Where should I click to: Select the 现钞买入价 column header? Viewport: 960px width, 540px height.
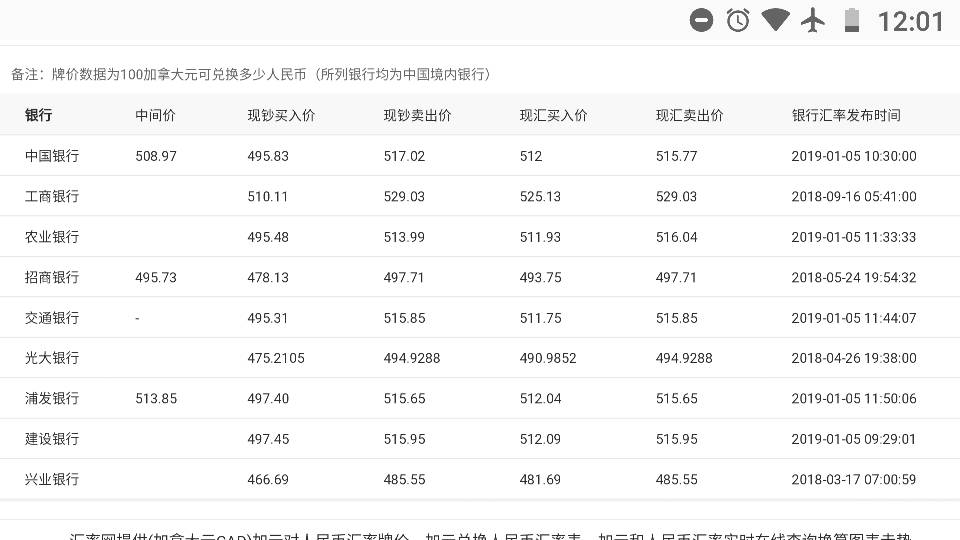(x=281, y=115)
